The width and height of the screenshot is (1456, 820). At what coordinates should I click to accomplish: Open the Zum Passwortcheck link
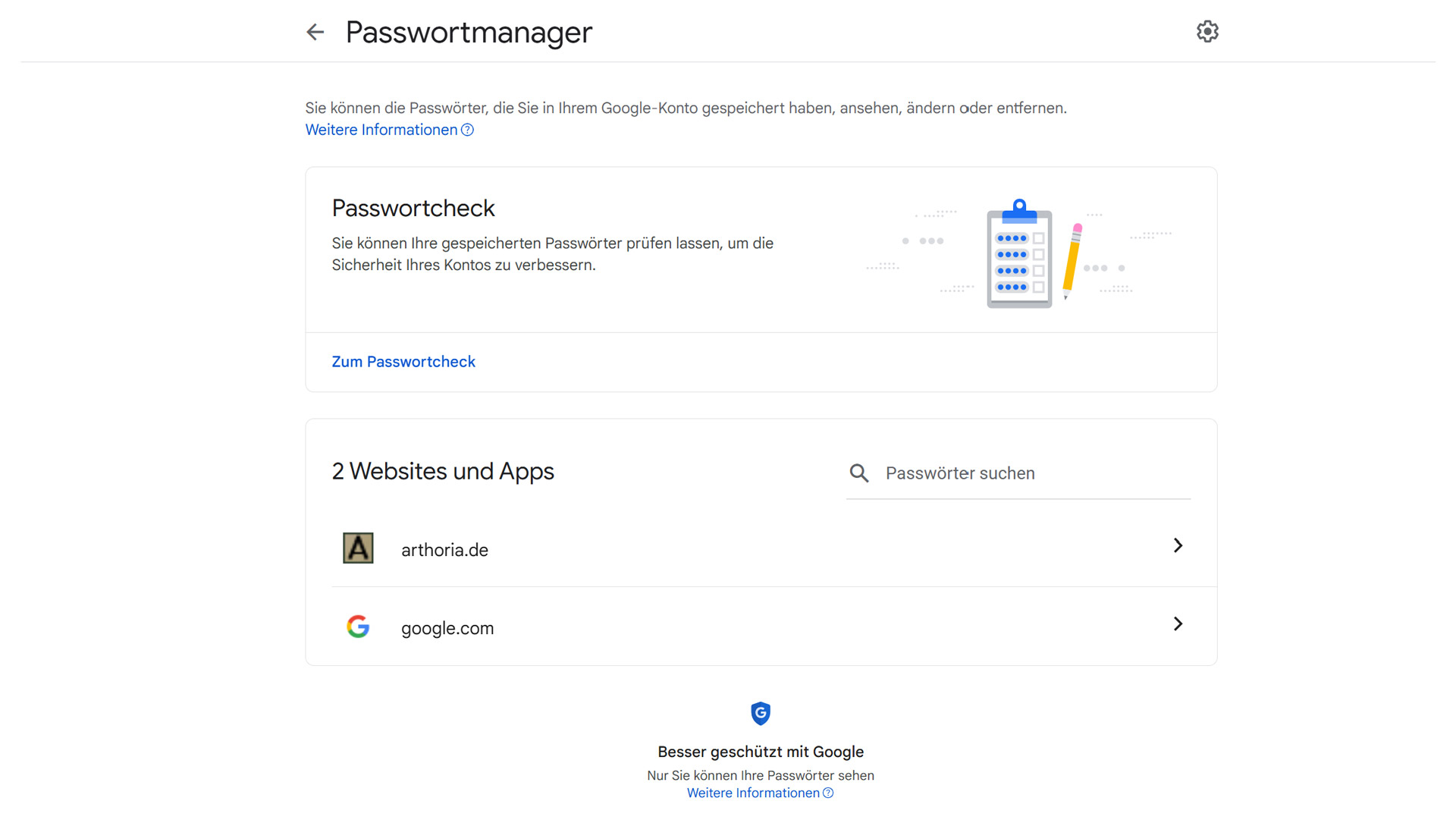pyautogui.click(x=403, y=362)
